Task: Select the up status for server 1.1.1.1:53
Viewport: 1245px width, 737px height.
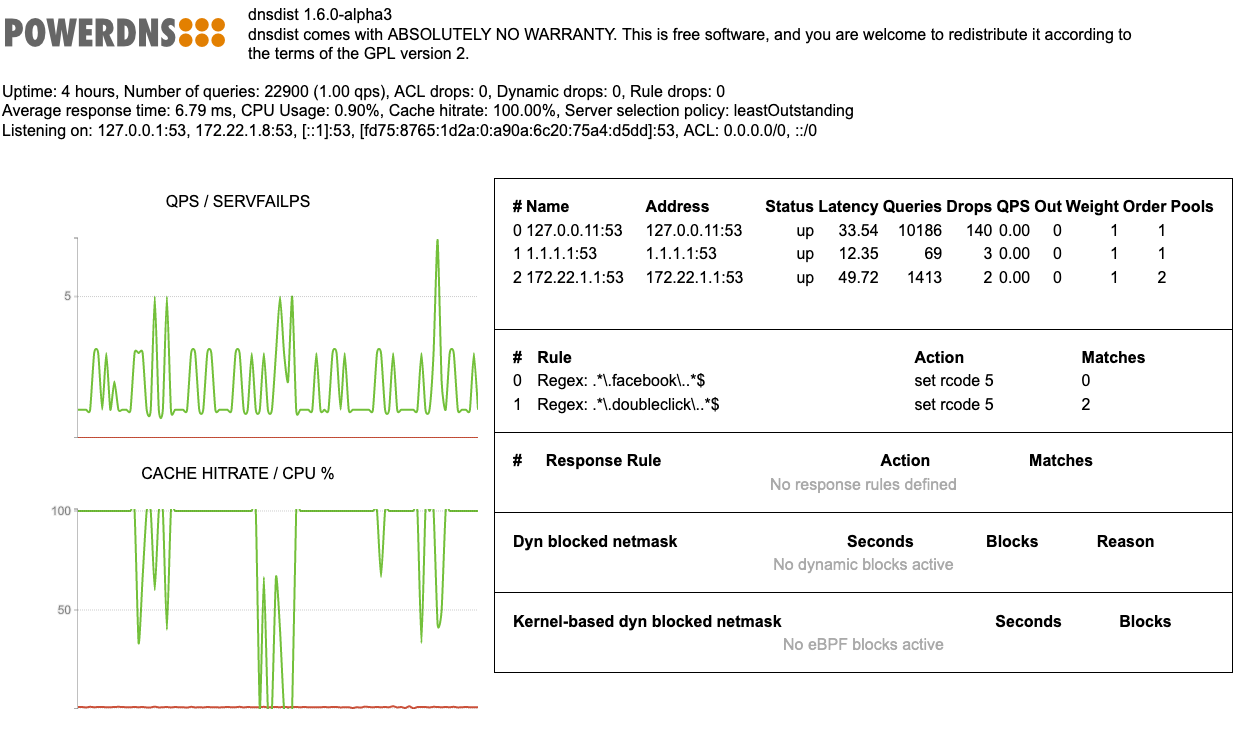Action: (804, 254)
